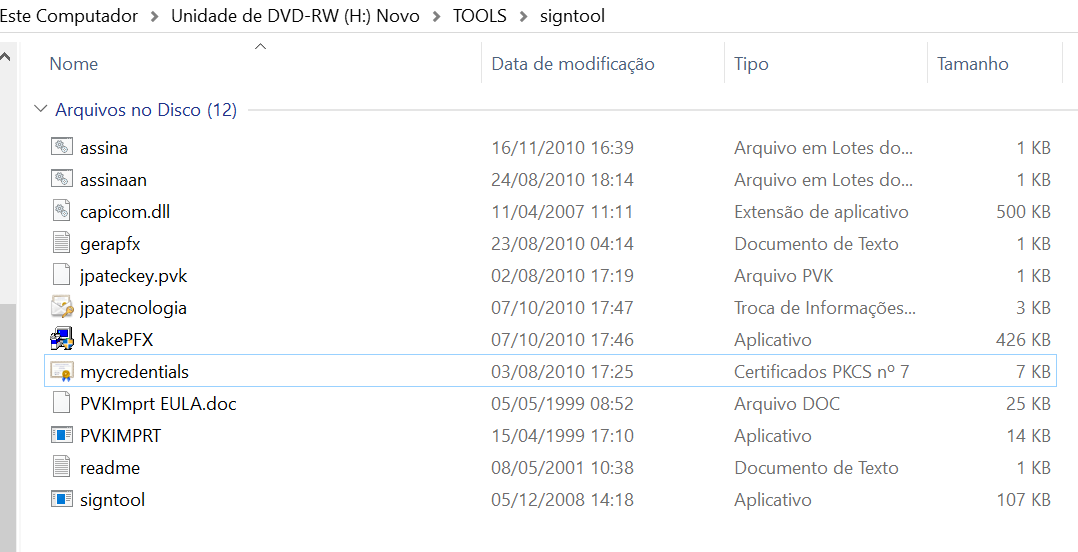Sort by Nome column header

[74, 64]
